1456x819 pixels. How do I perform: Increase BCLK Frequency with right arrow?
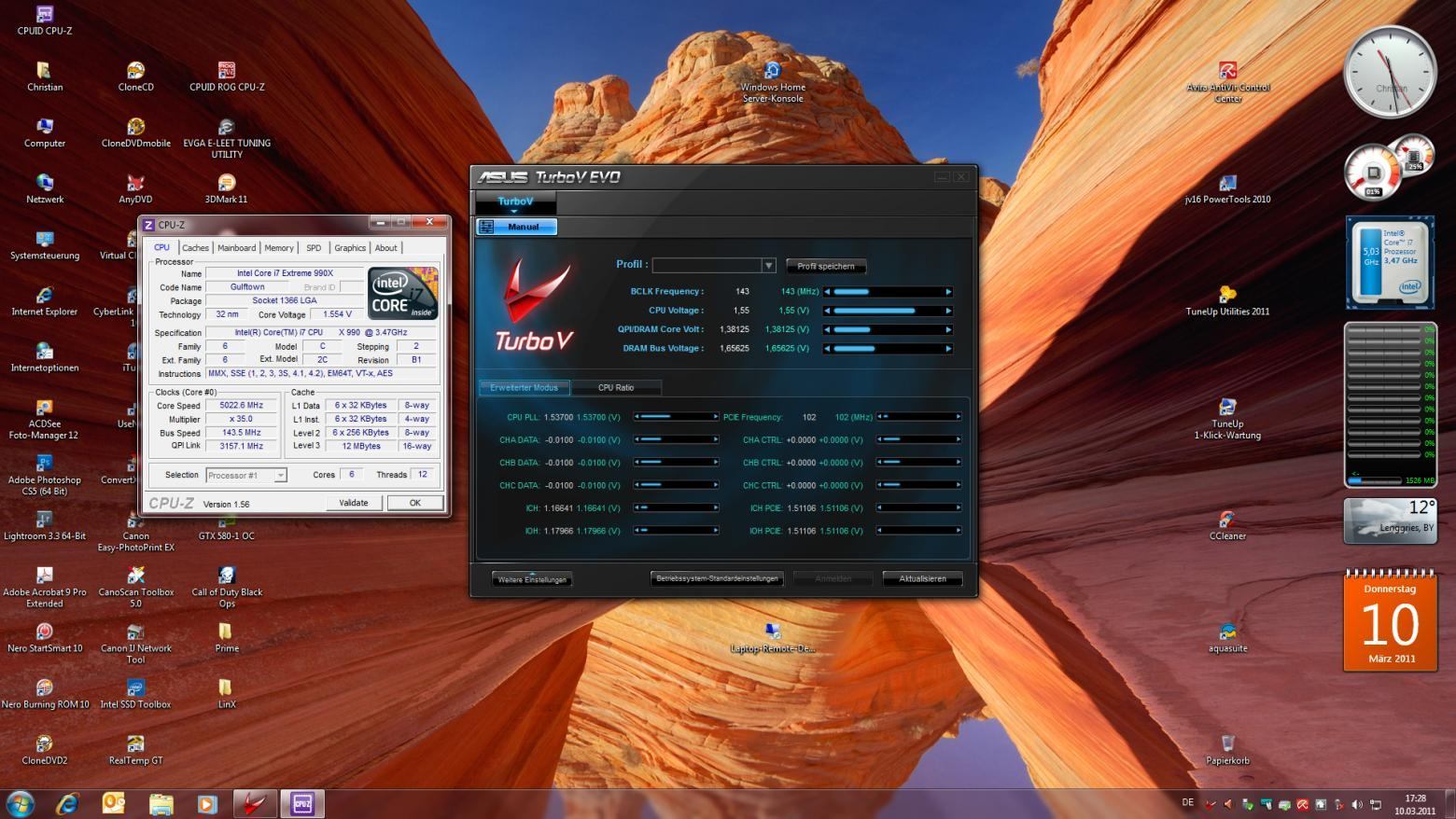click(x=948, y=292)
